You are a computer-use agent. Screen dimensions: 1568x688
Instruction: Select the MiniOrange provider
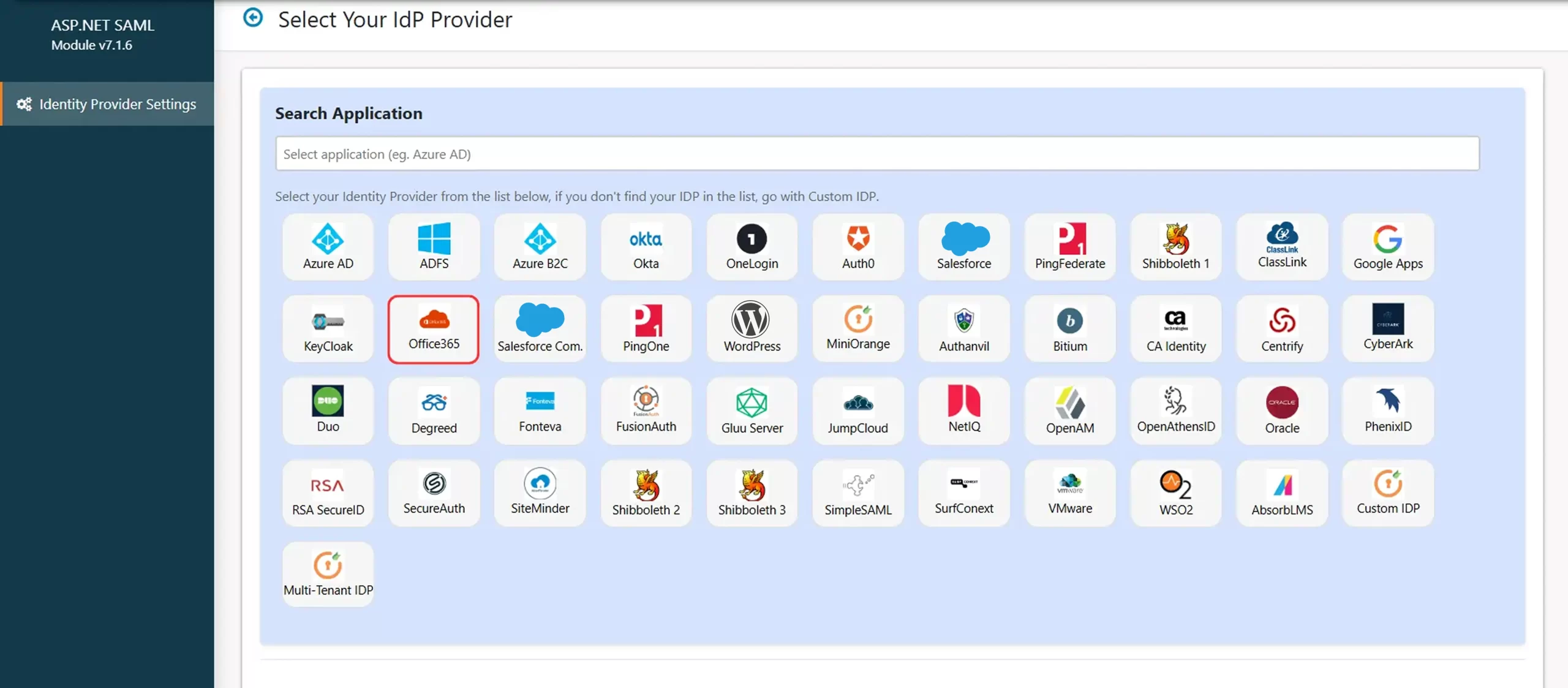[858, 329]
